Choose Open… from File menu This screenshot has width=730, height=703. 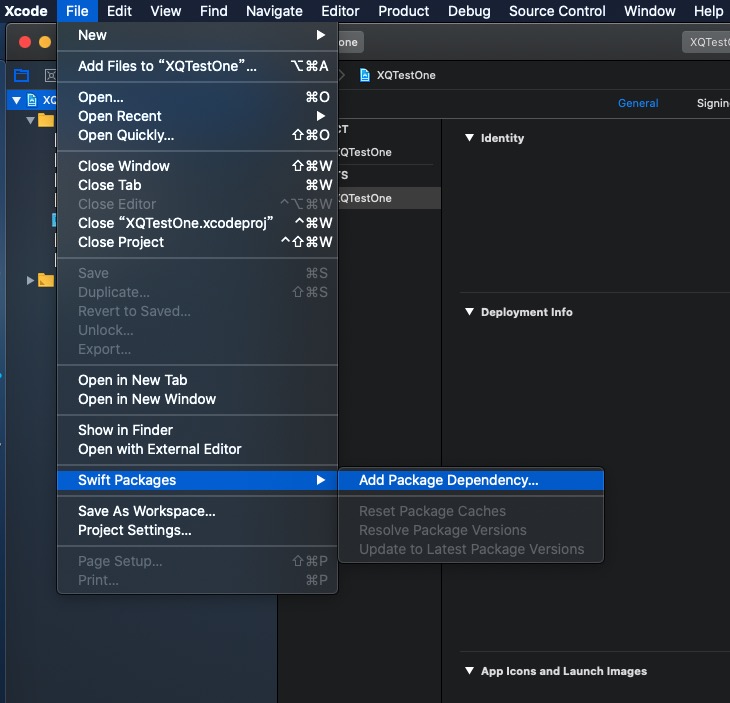(197, 97)
